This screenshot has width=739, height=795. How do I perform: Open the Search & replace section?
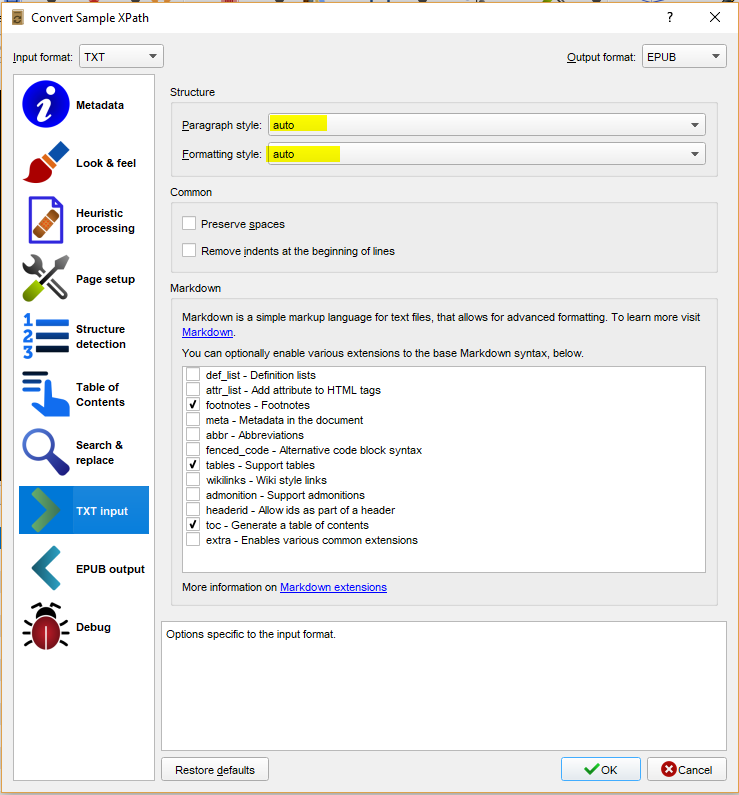(x=84, y=453)
